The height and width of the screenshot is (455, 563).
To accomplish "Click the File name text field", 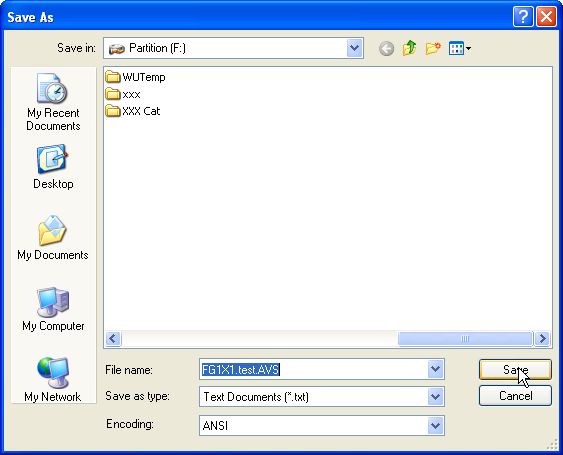I will pos(313,369).
